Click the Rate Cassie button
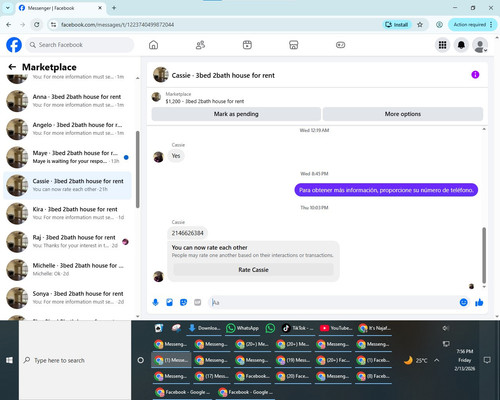Viewport: 500px width, 400px height. (253, 270)
